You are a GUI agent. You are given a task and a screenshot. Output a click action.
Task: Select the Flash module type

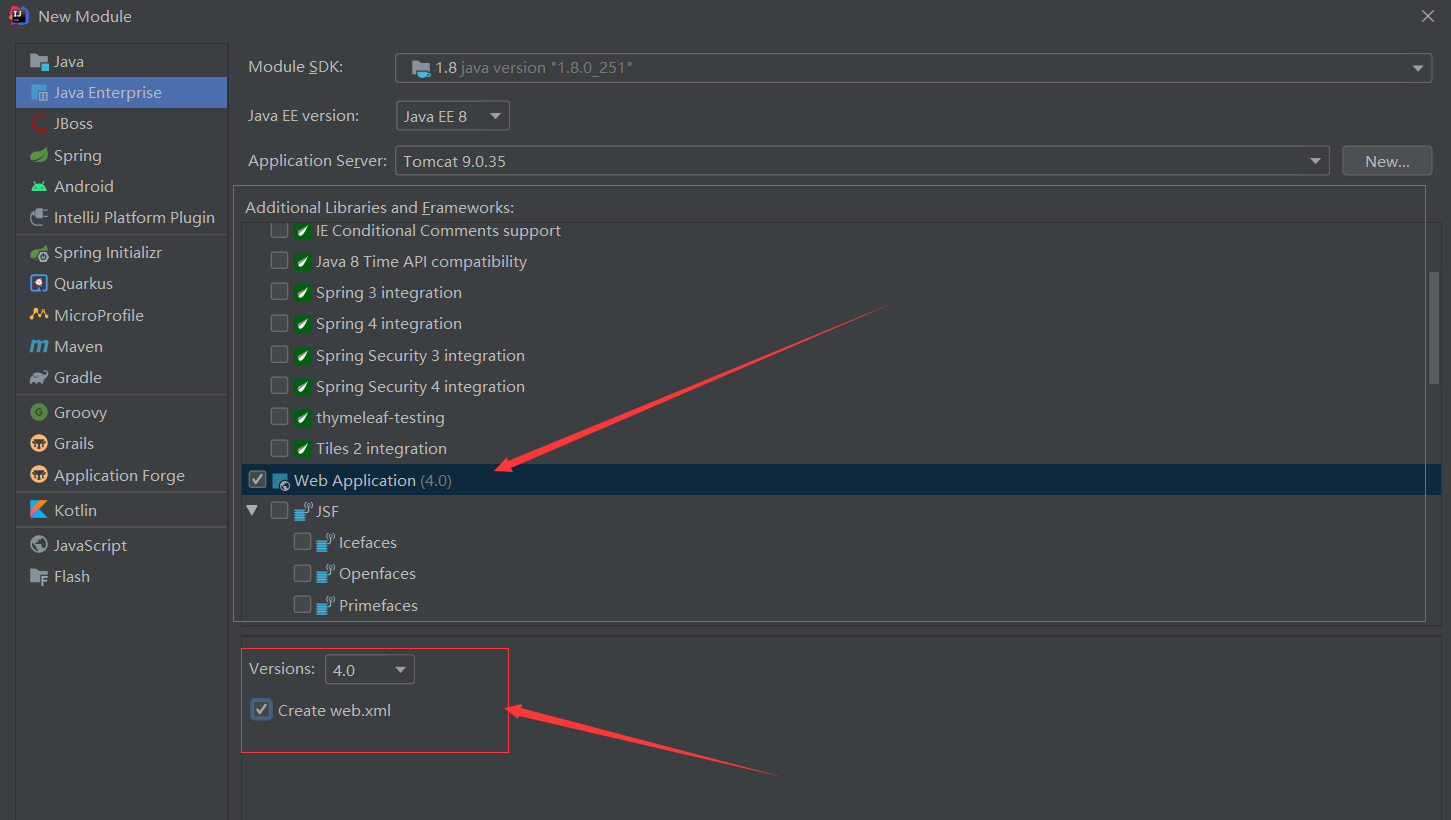(x=121, y=577)
